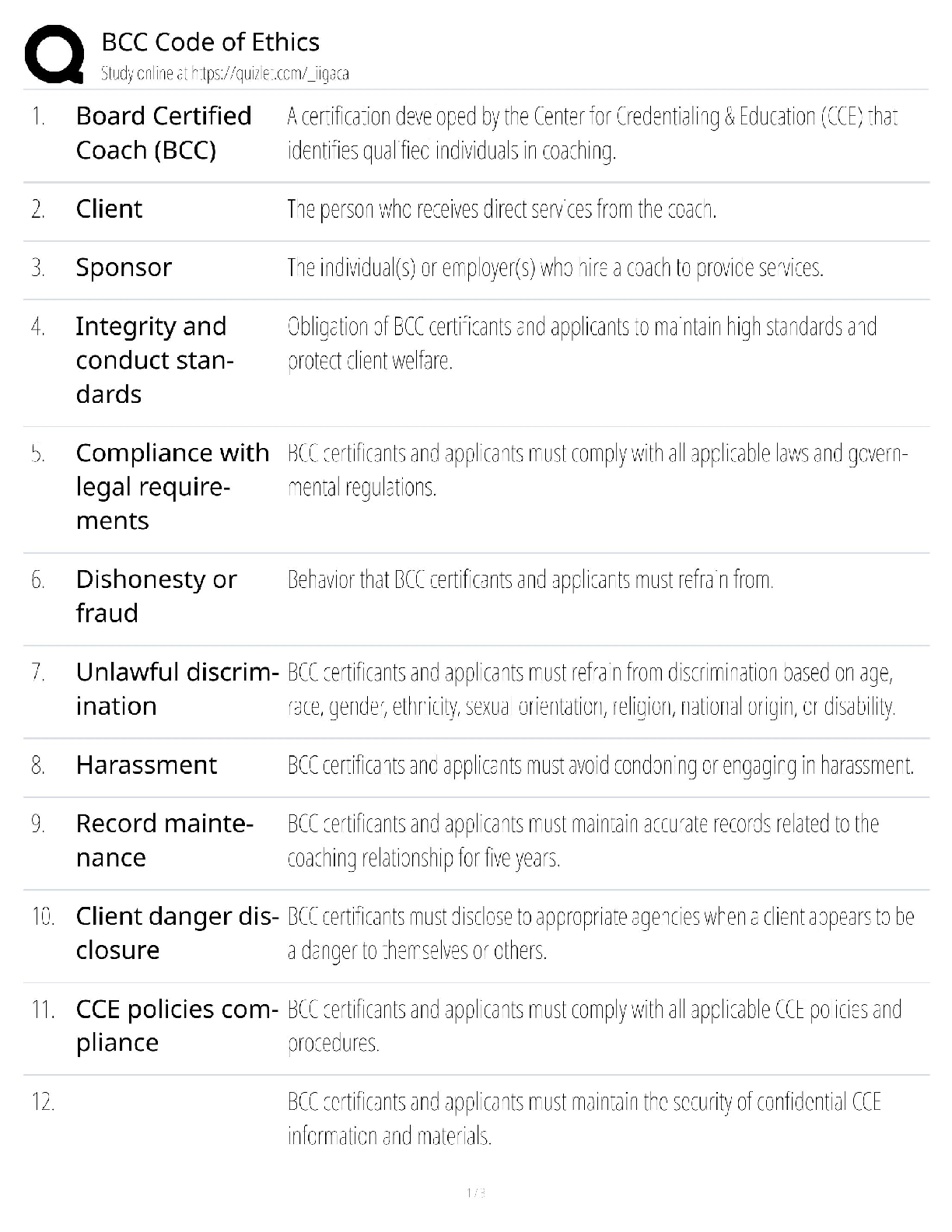
Task: Click the Client term
Action: [109, 209]
